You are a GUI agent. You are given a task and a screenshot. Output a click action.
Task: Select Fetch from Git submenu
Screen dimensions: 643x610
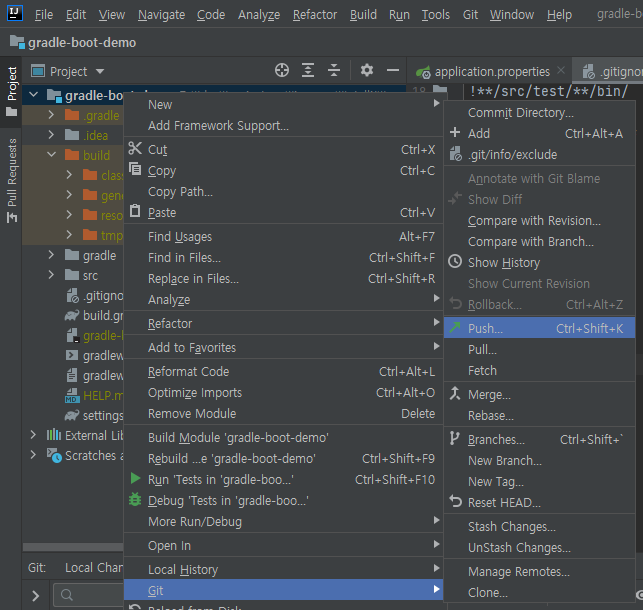(x=539, y=370)
